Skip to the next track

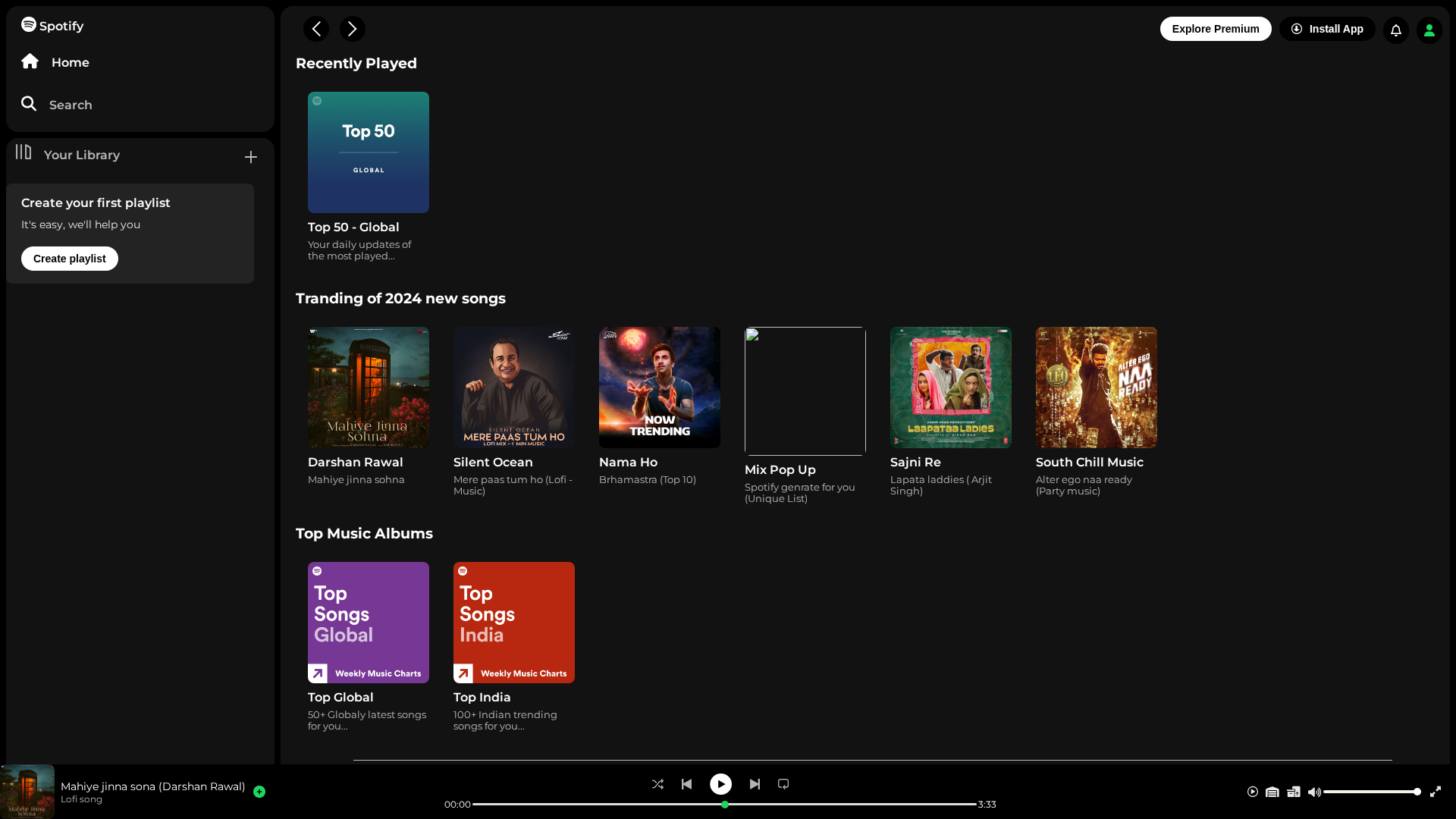(755, 784)
